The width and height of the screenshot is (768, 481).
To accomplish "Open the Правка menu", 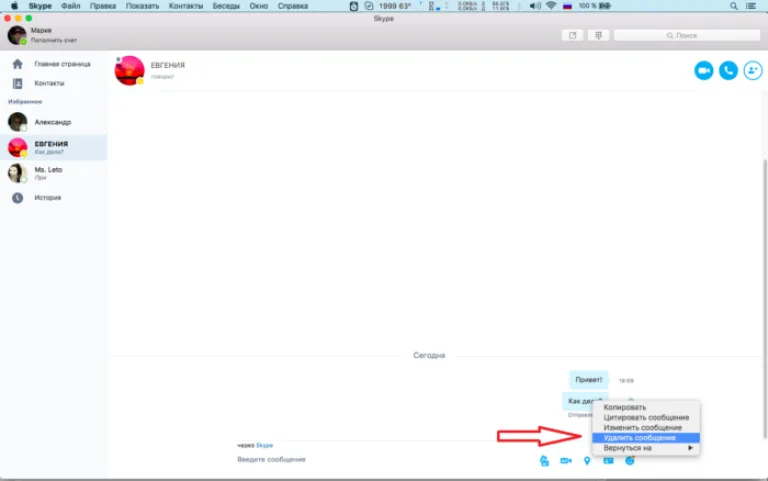I will pyautogui.click(x=103, y=6).
